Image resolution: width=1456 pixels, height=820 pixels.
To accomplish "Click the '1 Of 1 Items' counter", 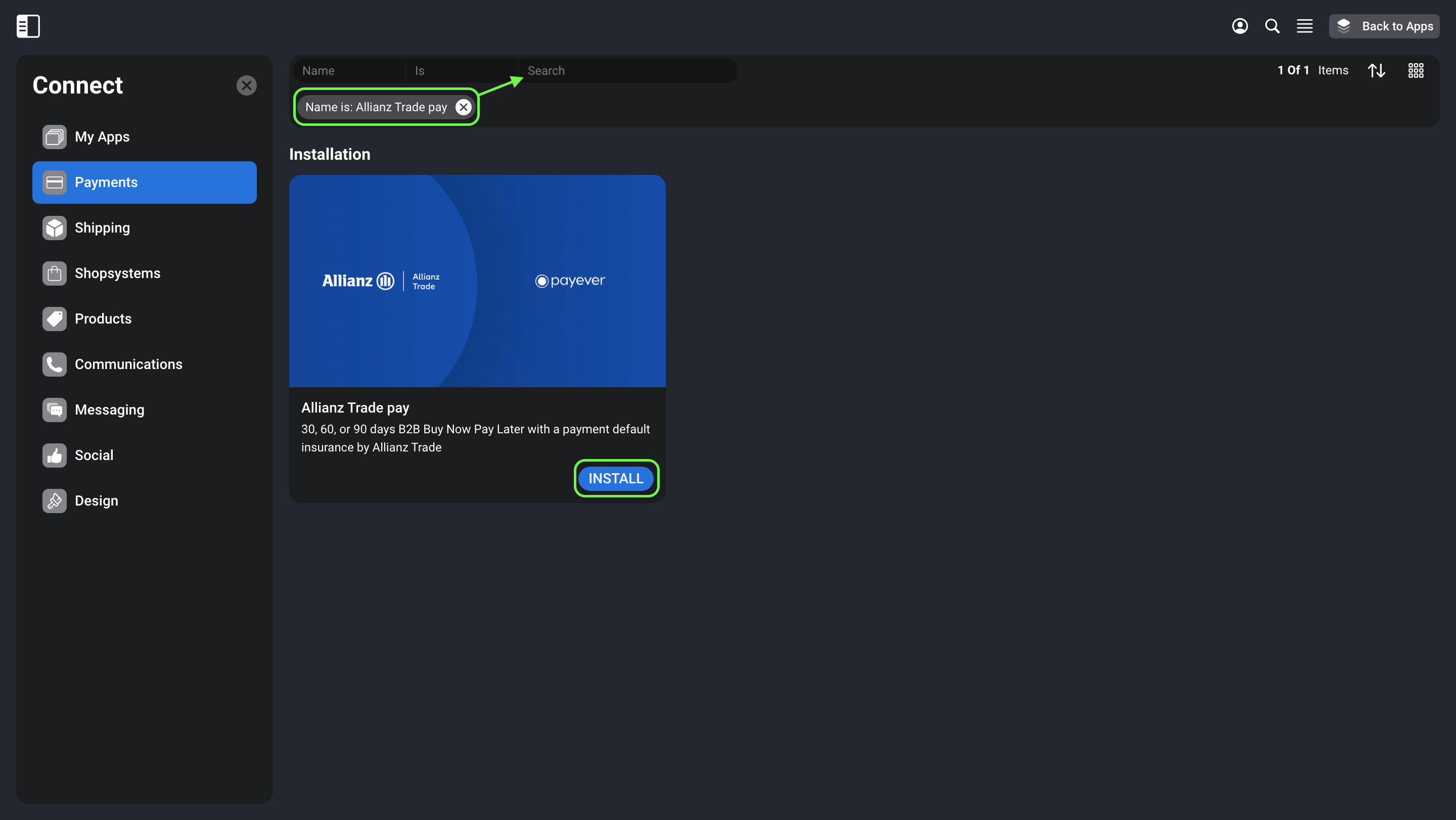I will tap(1312, 70).
